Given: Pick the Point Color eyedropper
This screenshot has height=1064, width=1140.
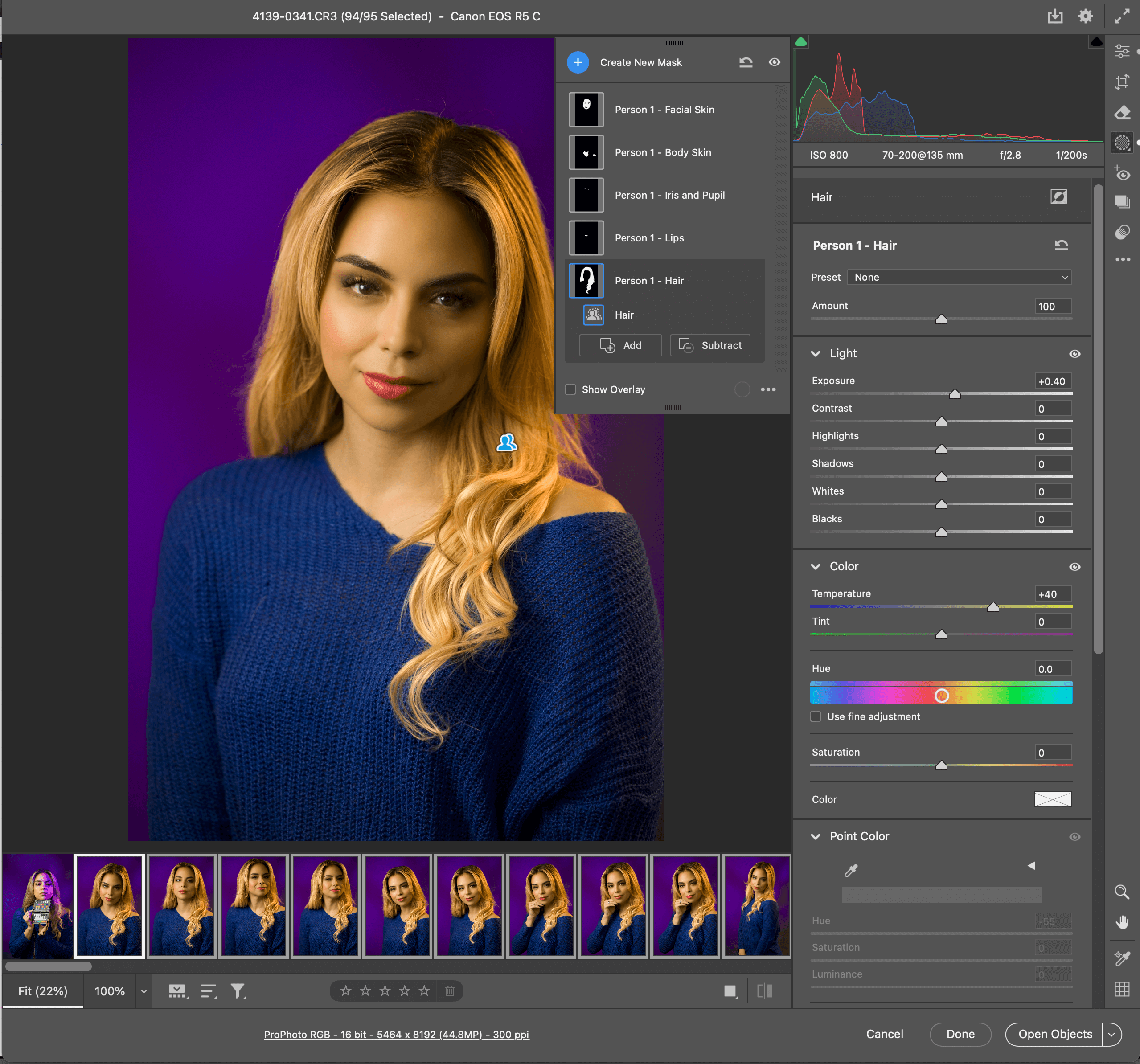Looking at the screenshot, I should (x=851, y=870).
